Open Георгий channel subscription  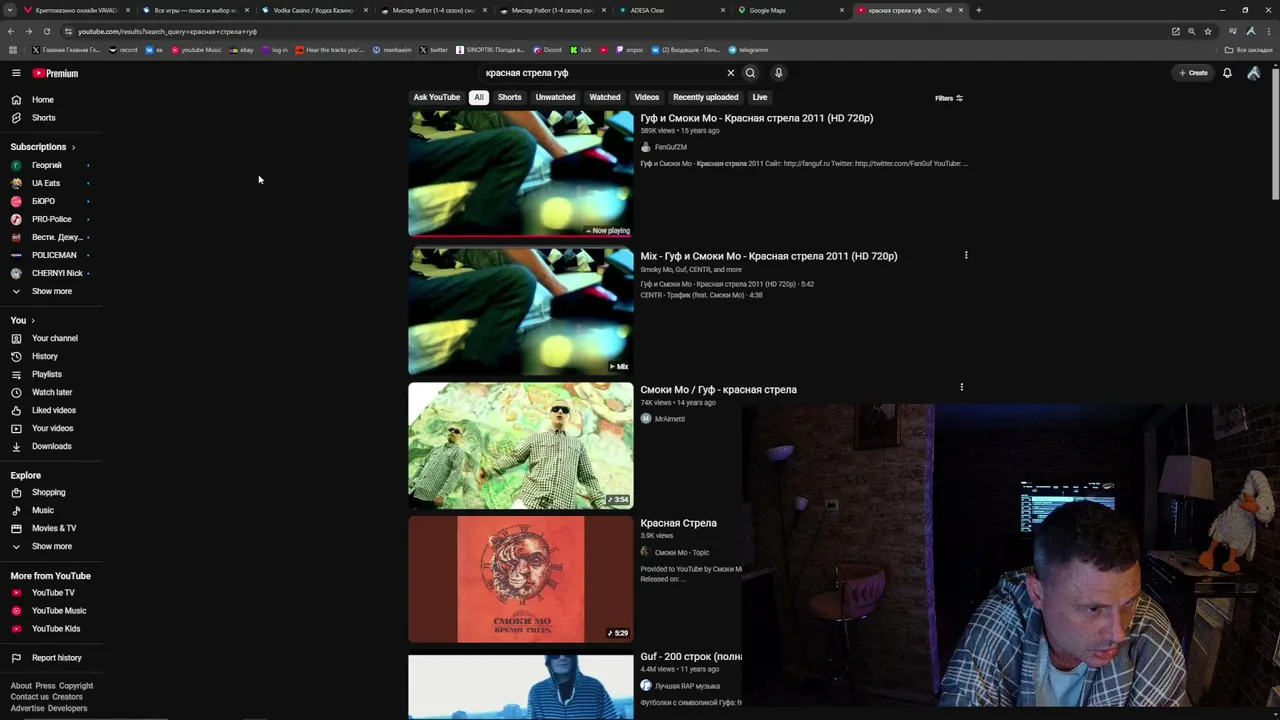pyautogui.click(x=46, y=165)
